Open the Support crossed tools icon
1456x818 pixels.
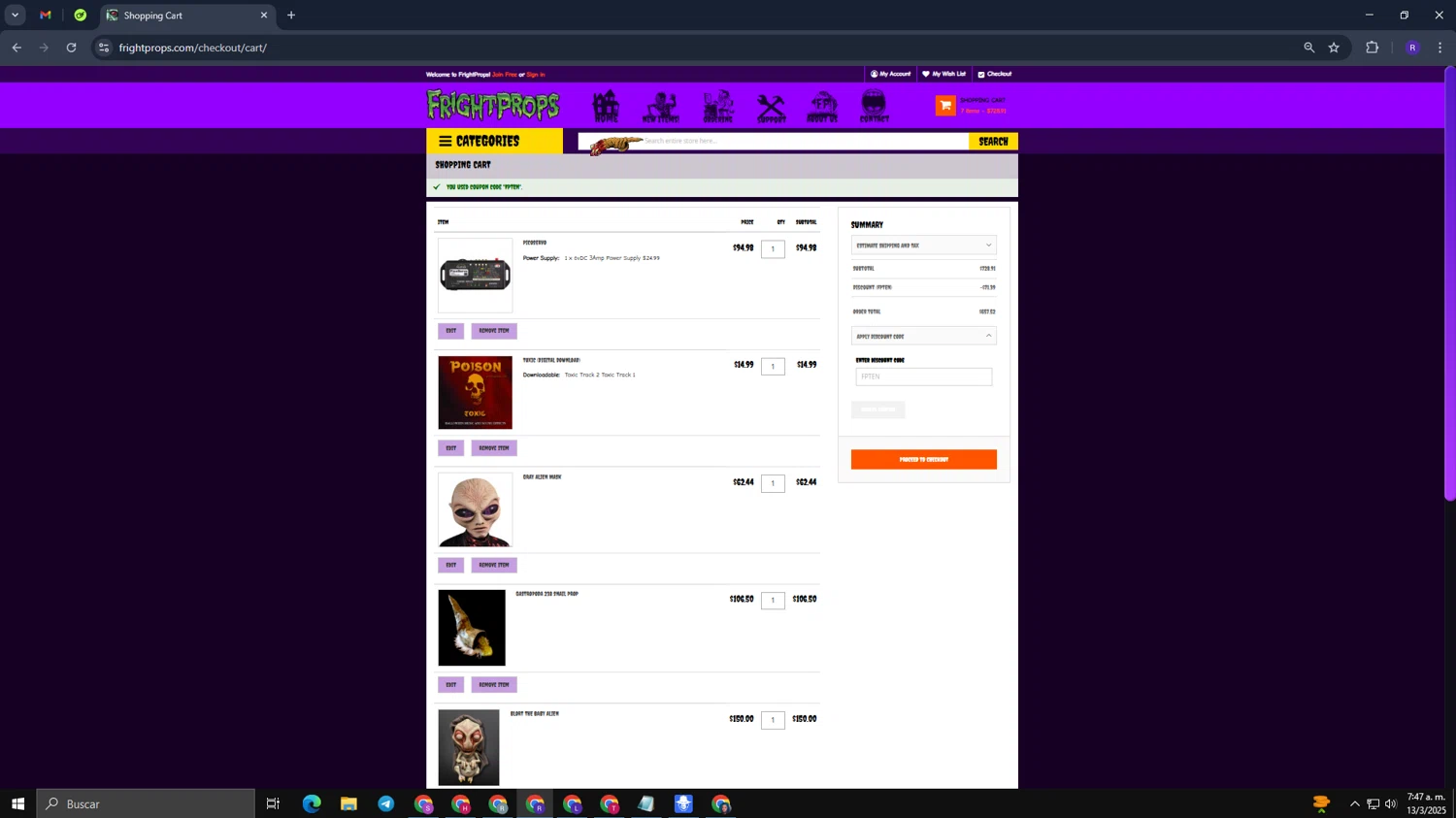(x=771, y=107)
